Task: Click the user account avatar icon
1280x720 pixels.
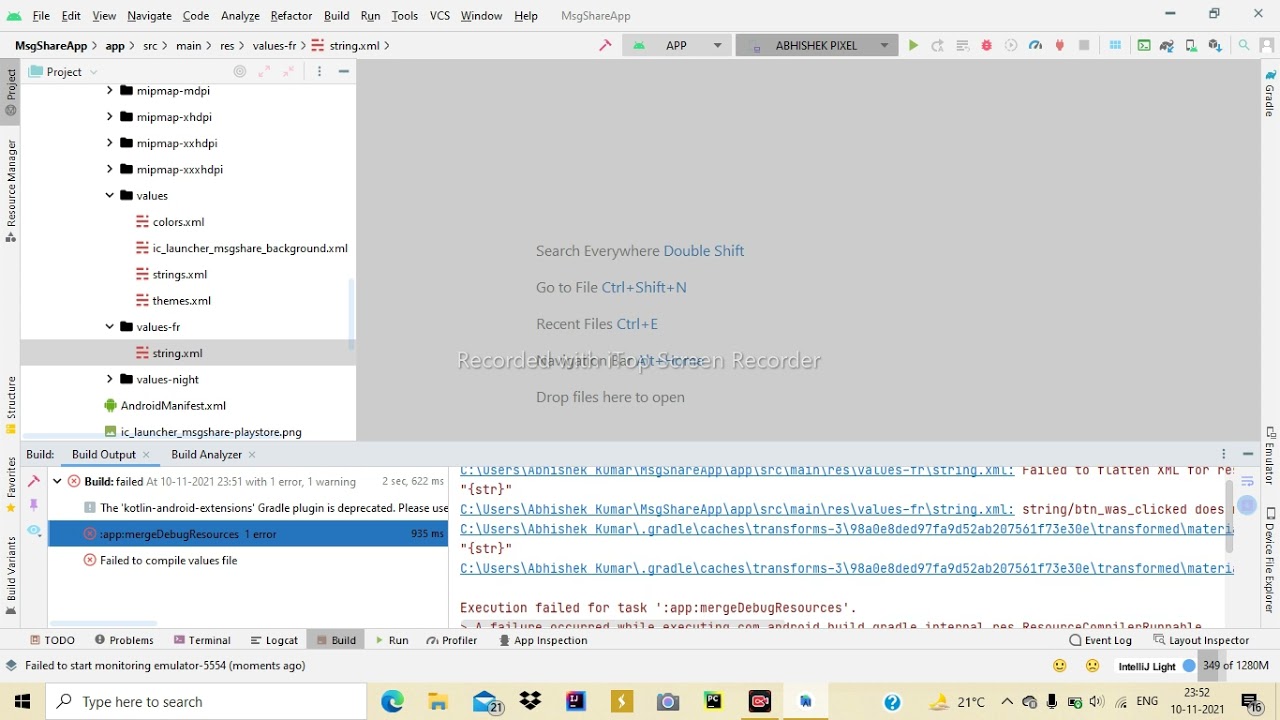Action: [x=1267, y=45]
